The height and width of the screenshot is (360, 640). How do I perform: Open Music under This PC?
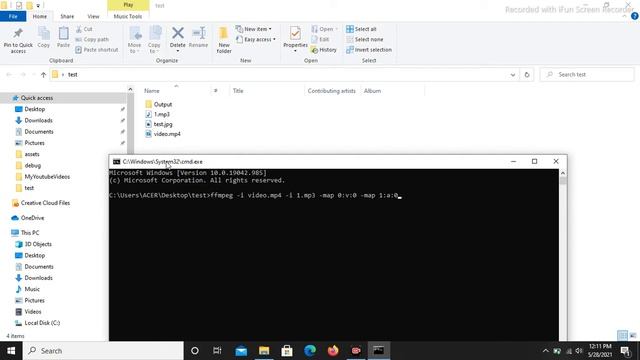(32, 289)
